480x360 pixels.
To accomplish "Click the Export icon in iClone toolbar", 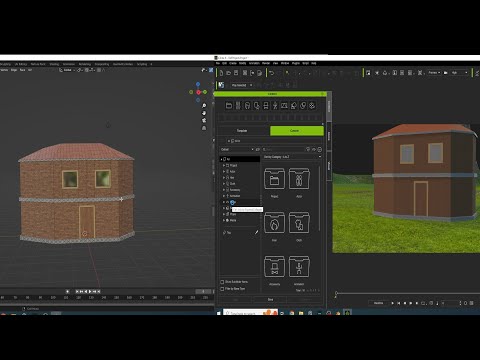I will (x=252, y=73).
